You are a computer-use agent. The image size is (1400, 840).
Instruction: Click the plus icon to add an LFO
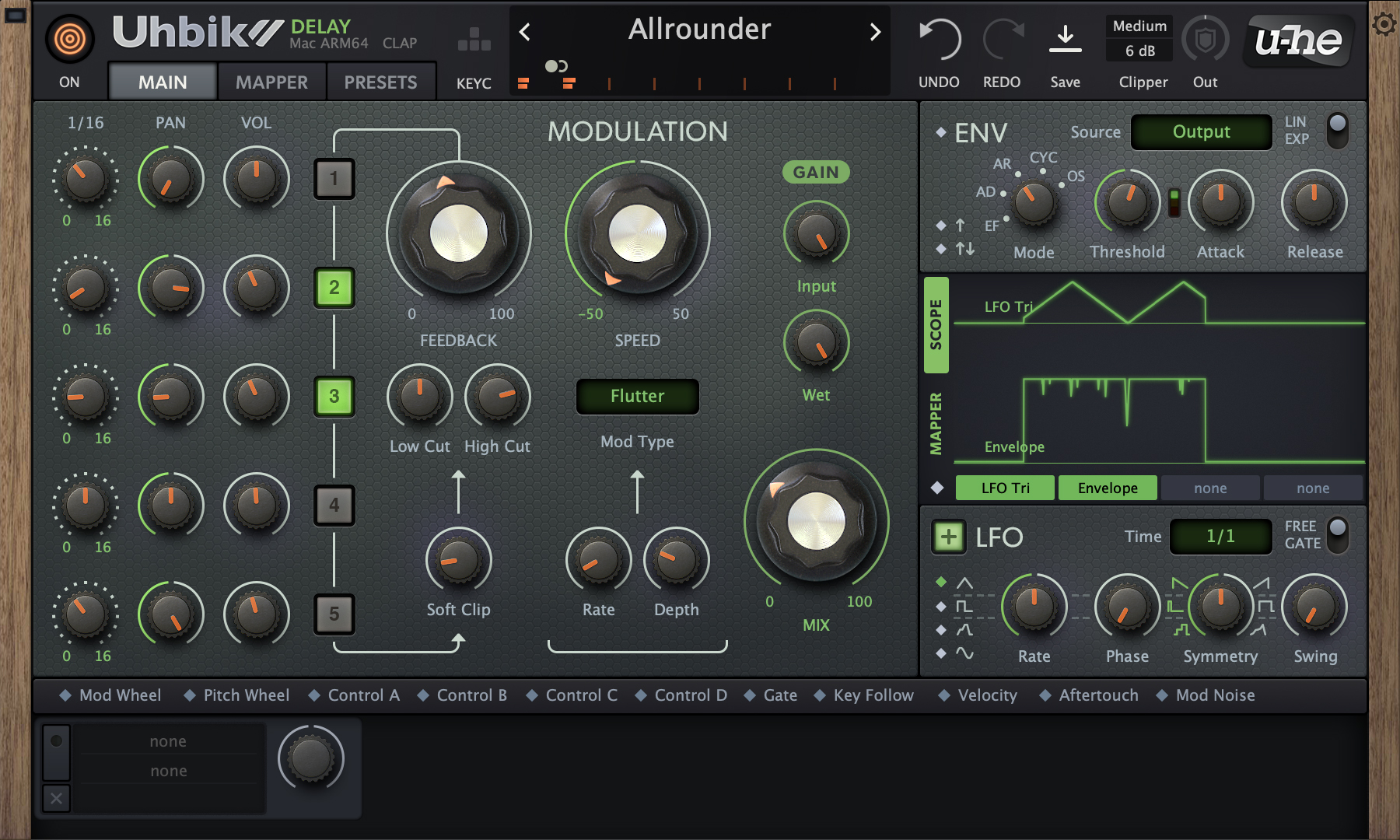(x=948, y=537)
